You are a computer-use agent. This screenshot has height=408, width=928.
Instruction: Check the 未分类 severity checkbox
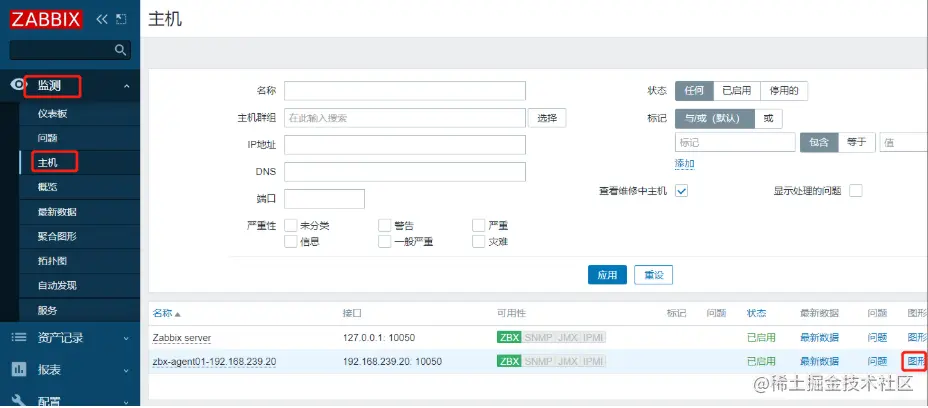point(291,226)
